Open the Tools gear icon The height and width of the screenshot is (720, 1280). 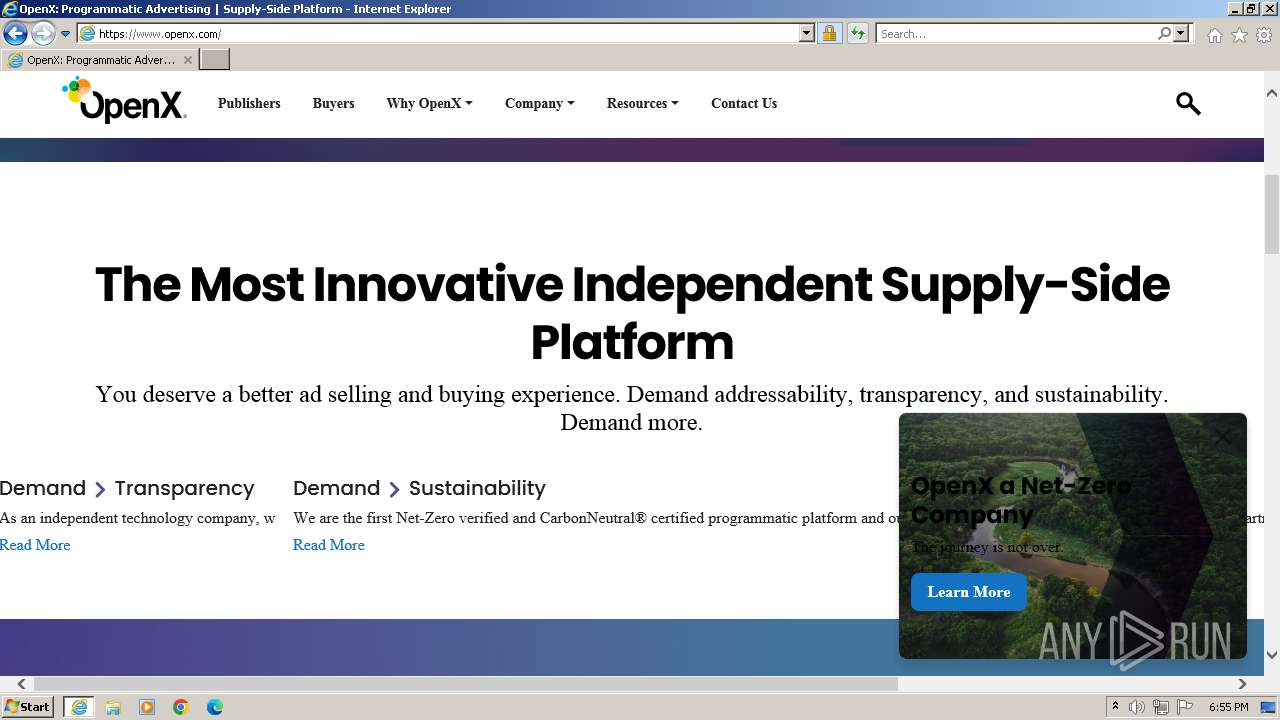(x=1264, y=35)
